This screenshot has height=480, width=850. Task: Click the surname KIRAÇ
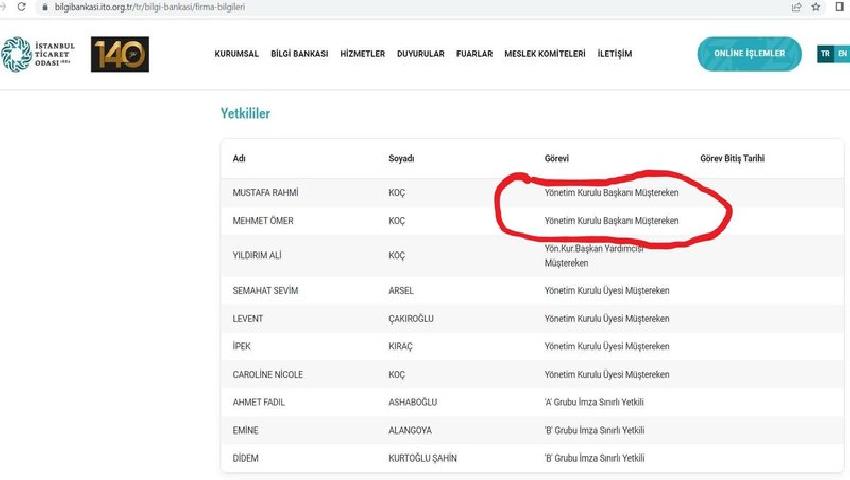(x=401, y=346)
